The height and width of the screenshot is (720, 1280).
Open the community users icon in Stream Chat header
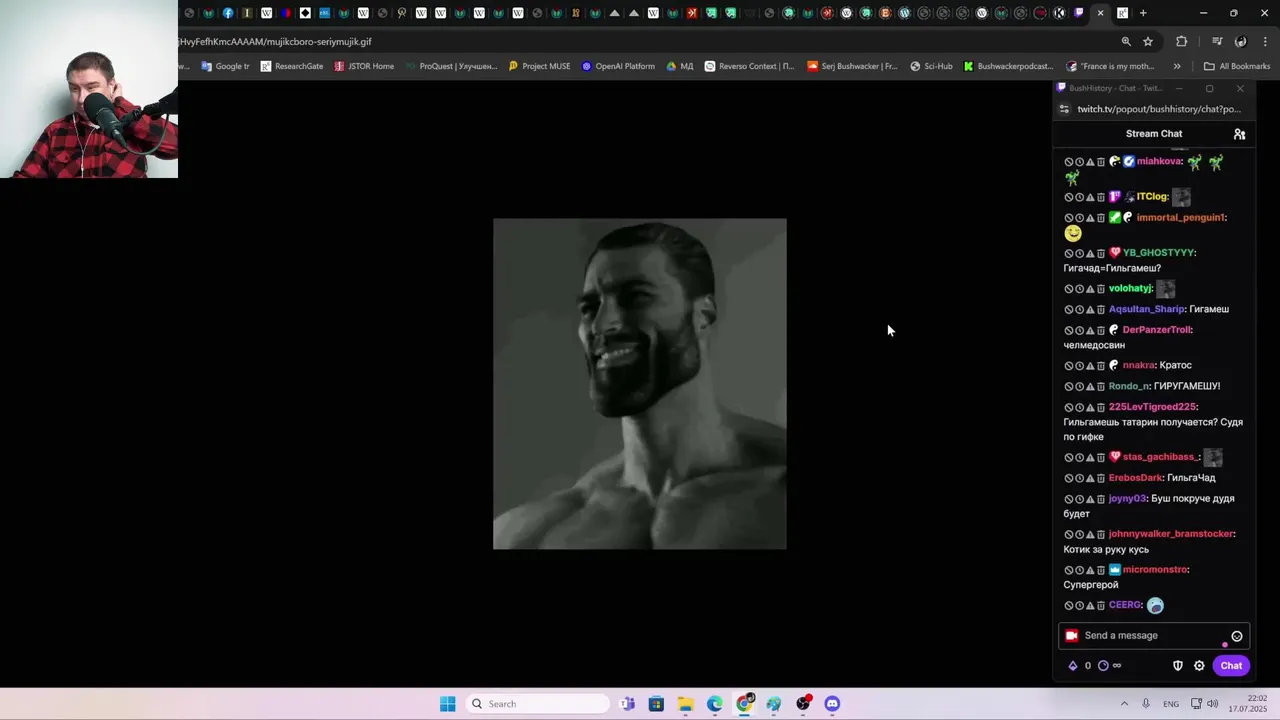(1239, 134)
